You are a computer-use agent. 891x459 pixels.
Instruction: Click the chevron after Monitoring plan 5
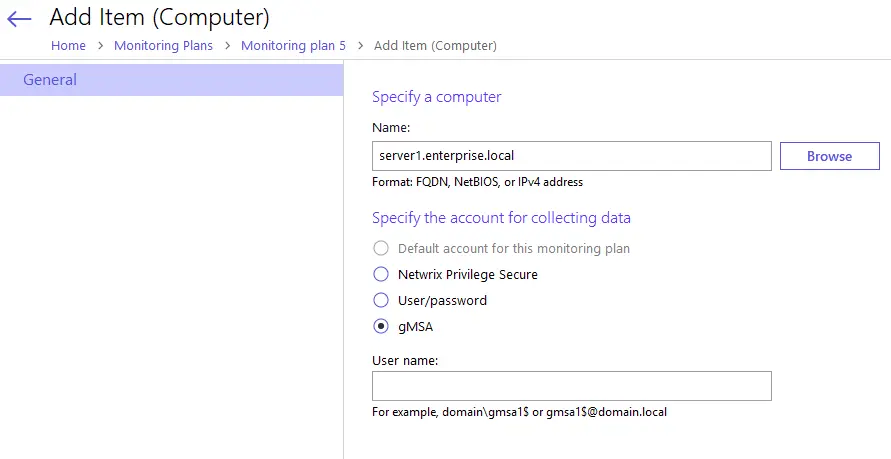[360, 45]
